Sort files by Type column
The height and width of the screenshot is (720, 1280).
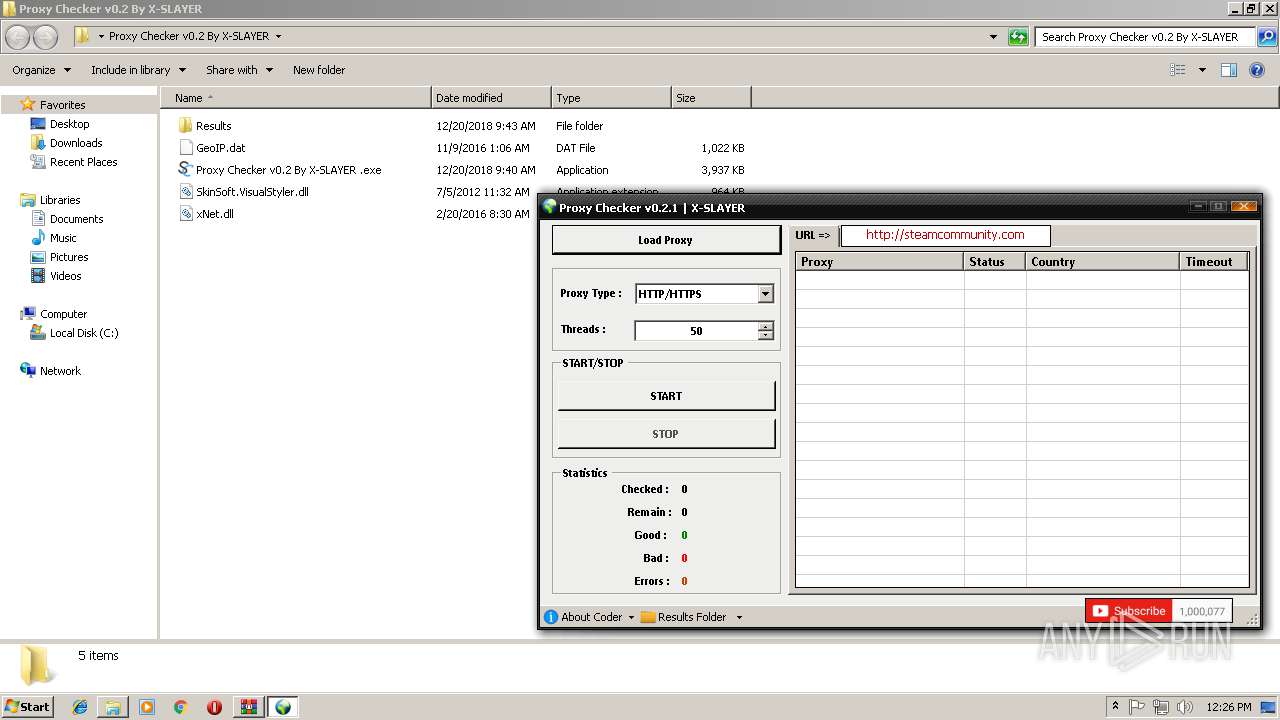[x=611, y=98]
